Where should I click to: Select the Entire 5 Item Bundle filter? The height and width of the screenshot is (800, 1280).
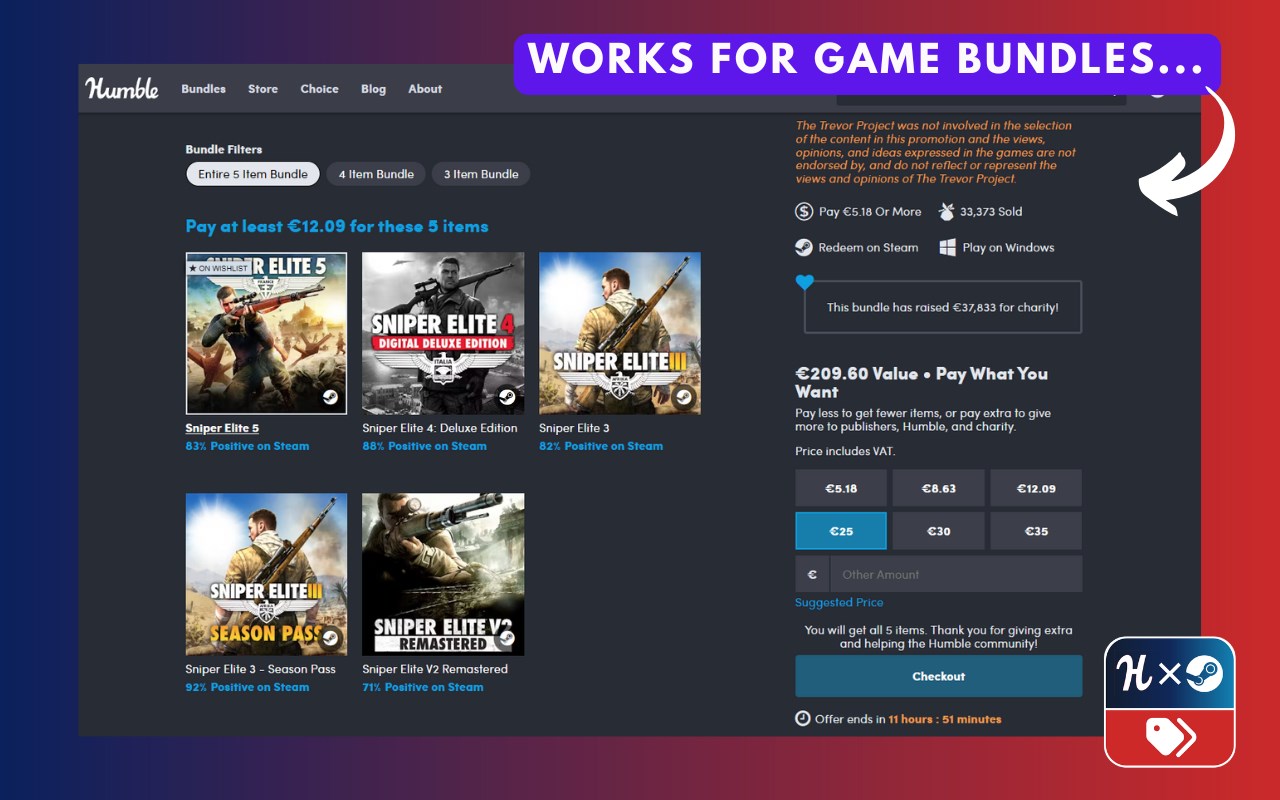(x=253, y=174)
